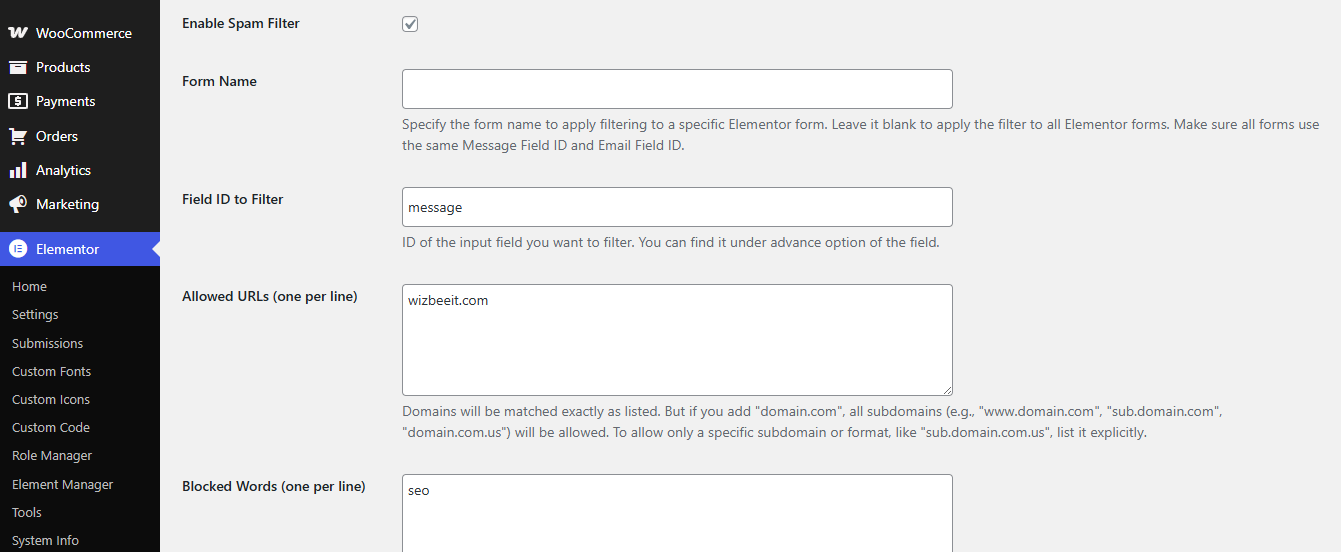Open Custom Icons in sidebar

coord(51,399)
